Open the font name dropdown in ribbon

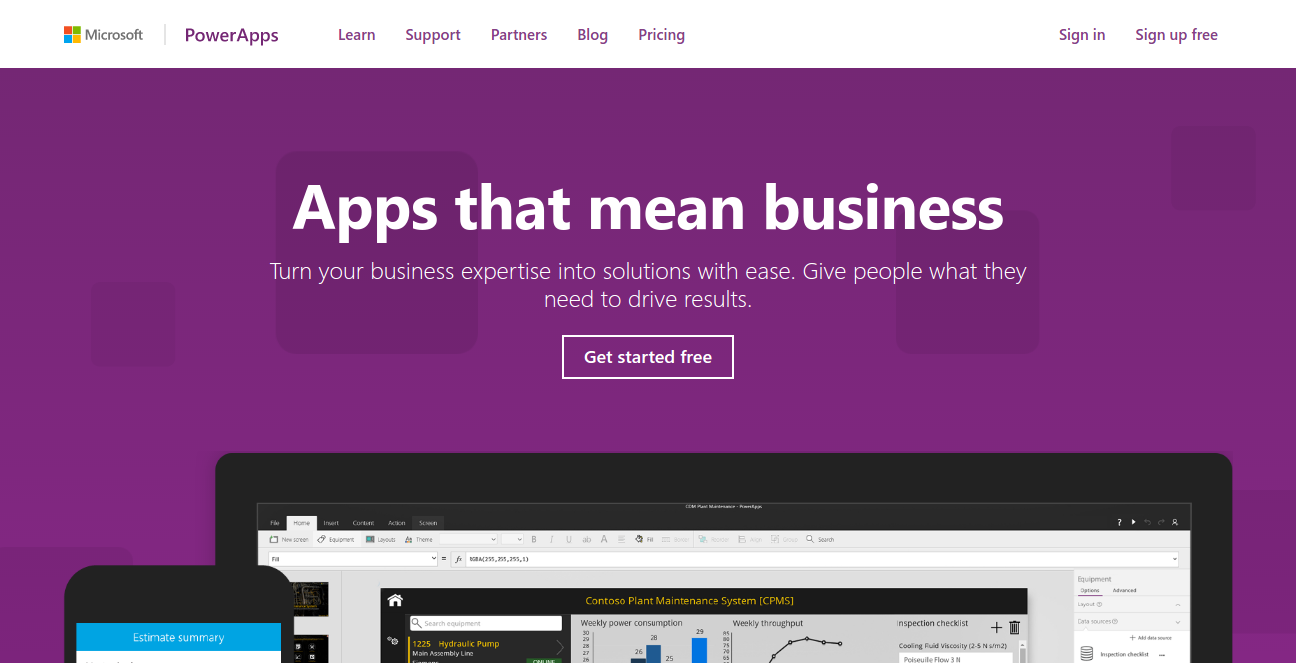click(x=468, y=539)
